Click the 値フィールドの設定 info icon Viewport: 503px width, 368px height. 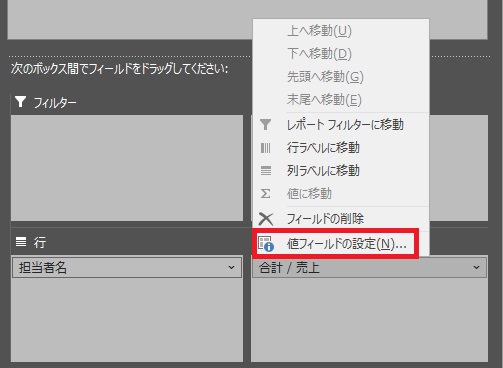266,244
